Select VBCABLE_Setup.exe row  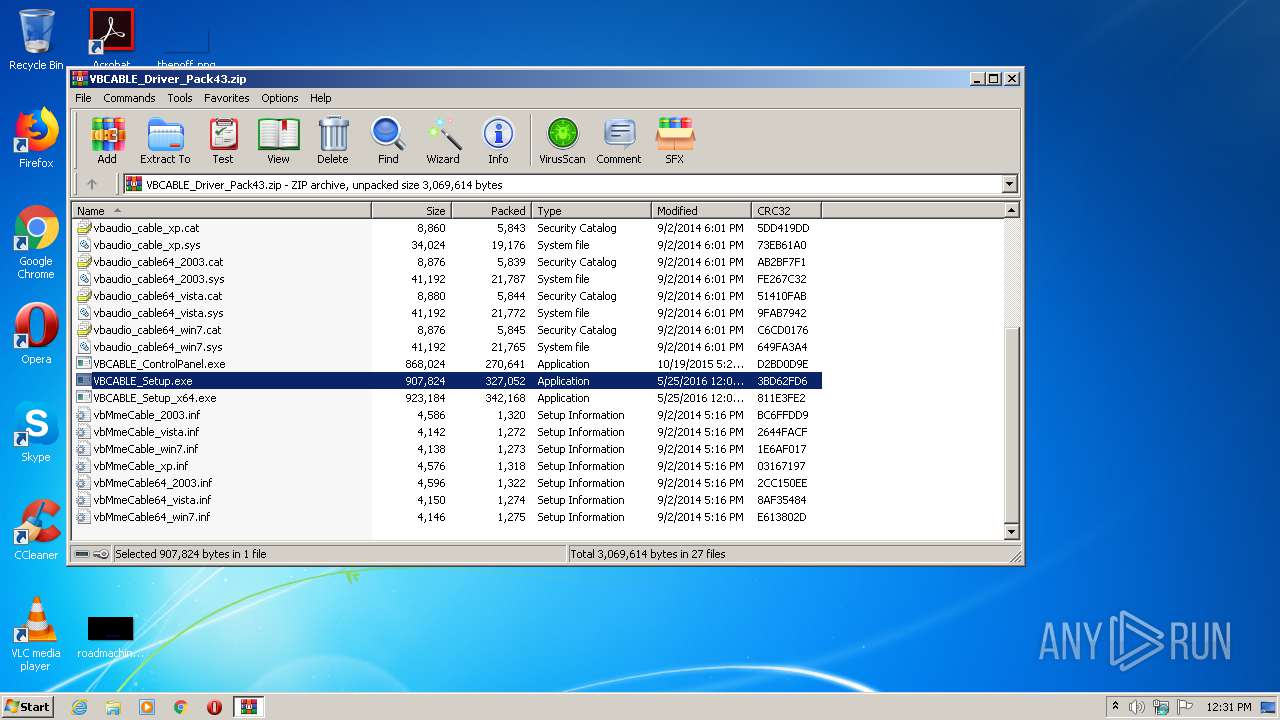447,381
